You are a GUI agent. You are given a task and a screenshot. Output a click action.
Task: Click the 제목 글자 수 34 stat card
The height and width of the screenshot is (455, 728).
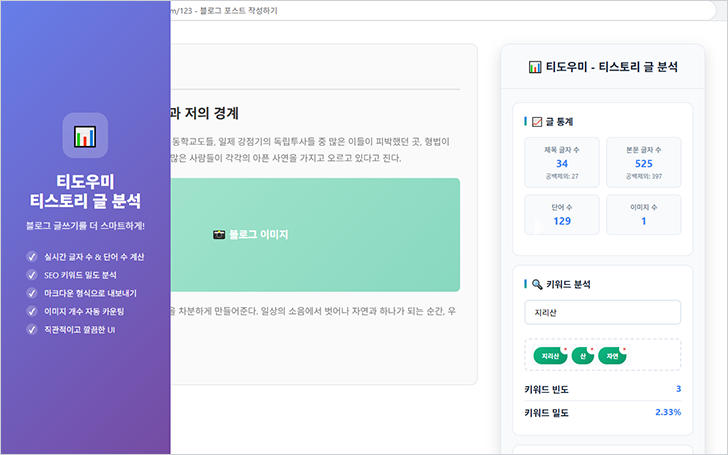coord(562,162)
